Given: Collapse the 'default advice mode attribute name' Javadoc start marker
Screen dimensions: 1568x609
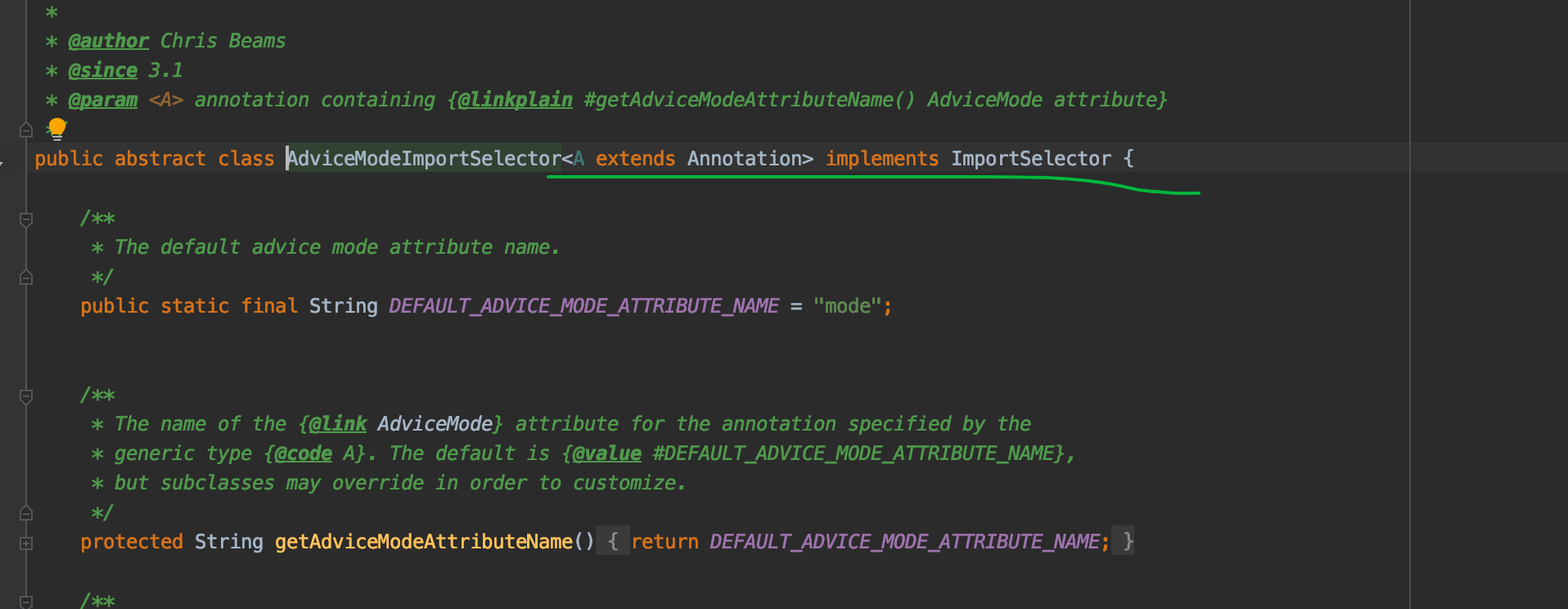Looking at the screenshot, I should (26, 219).
